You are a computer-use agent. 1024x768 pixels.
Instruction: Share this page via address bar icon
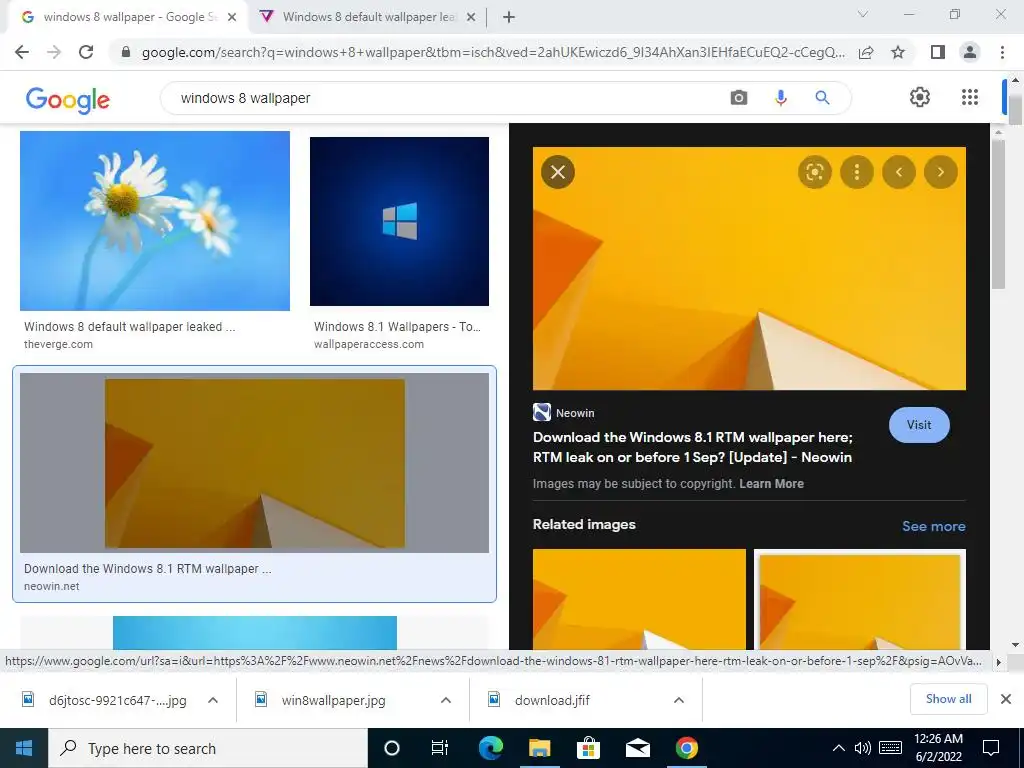[x=866, y=52]
